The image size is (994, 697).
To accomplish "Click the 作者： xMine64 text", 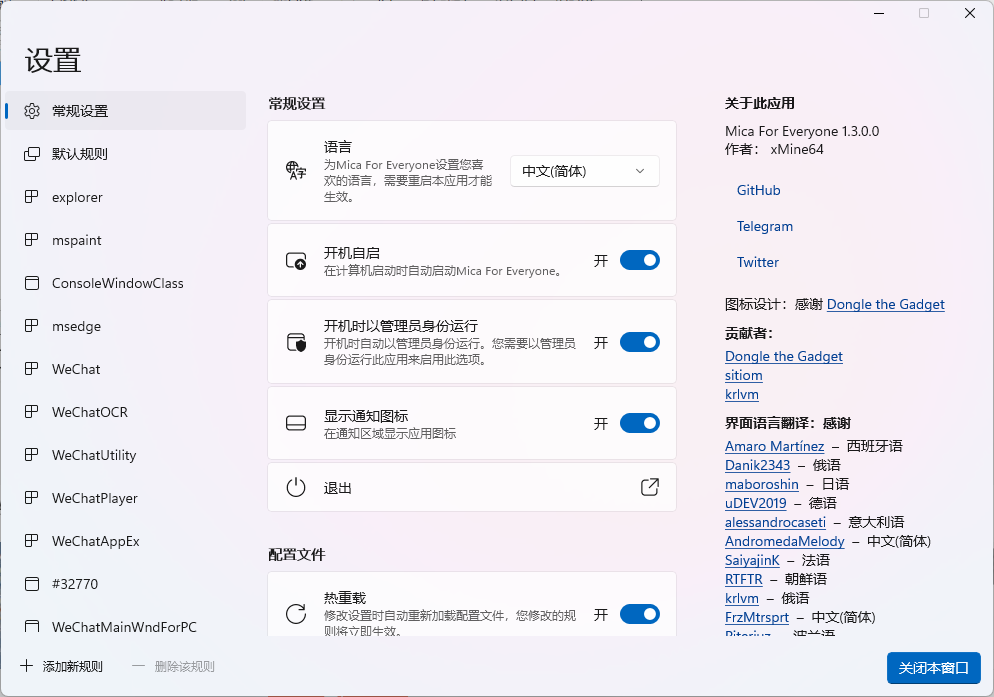I will 774,150.
